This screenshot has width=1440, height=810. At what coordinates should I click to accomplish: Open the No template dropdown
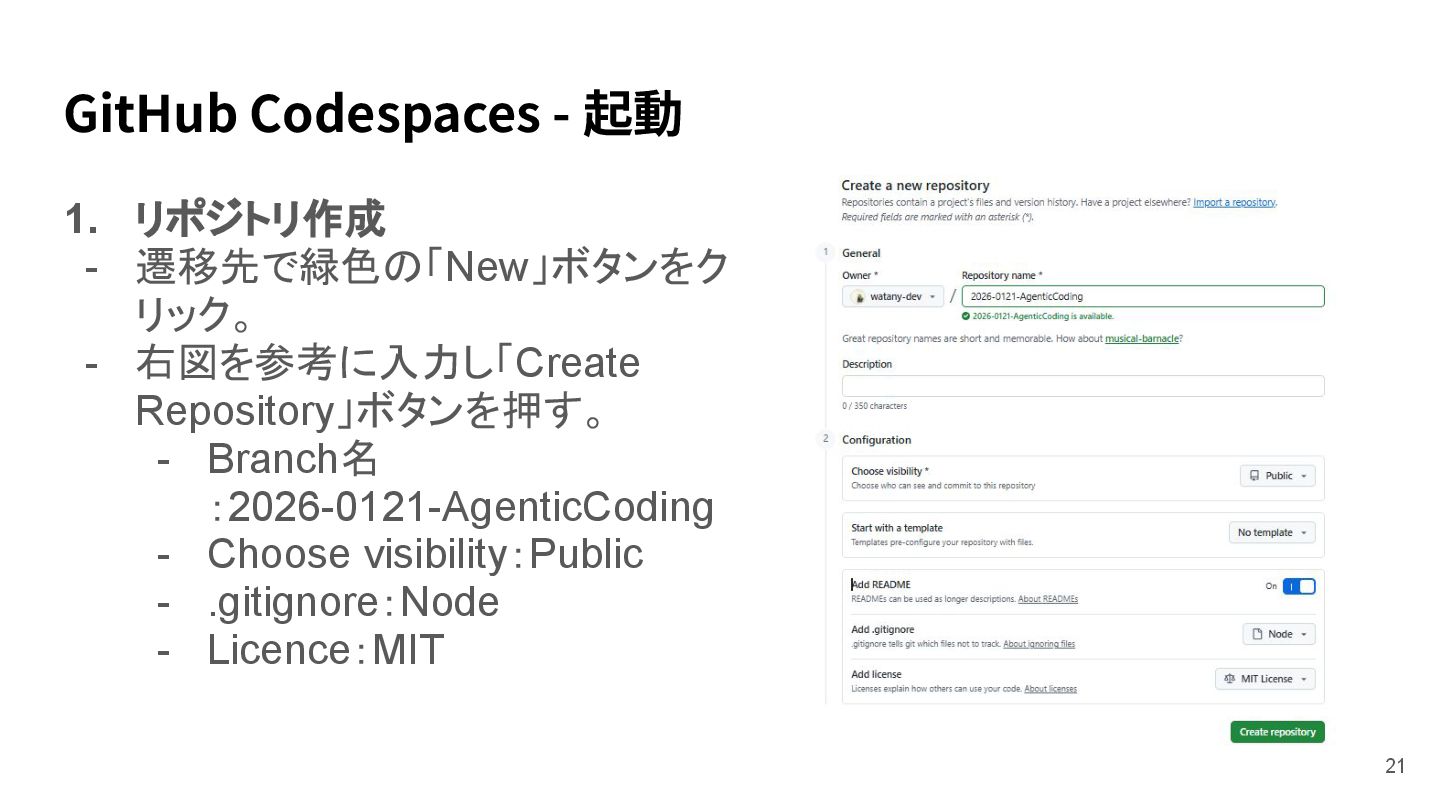[x=1272, y=533]
